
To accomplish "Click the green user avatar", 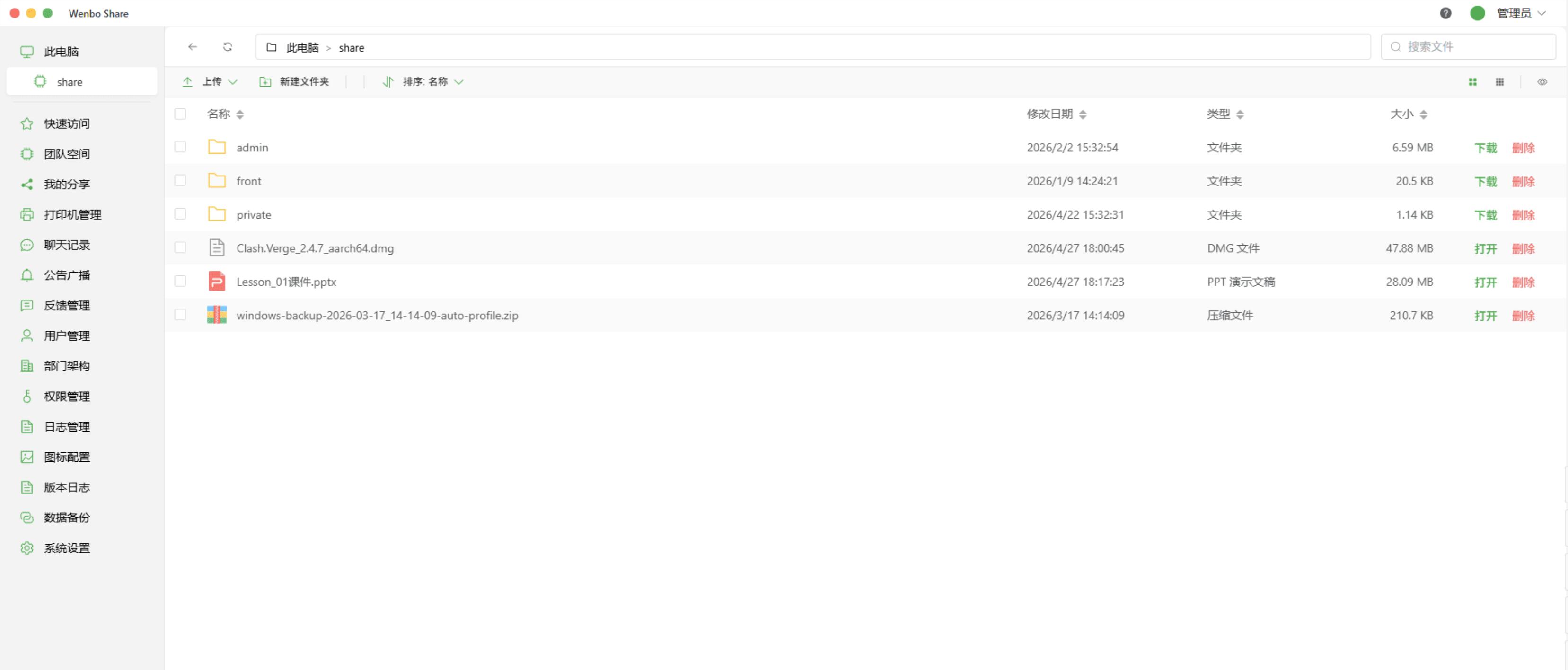I will (x=1477, y=13).
